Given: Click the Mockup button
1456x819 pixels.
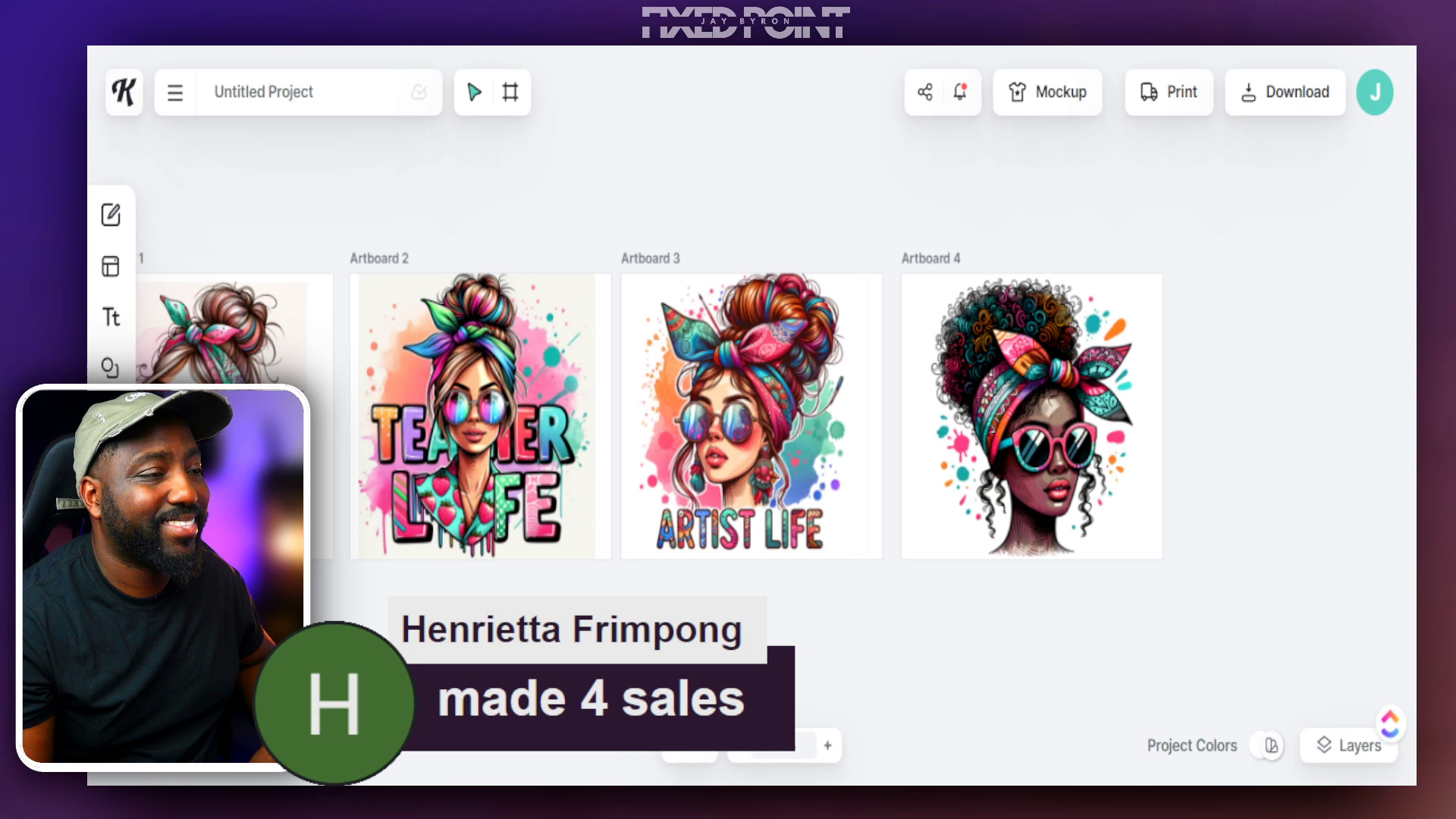Looking at the screenshot, I should point(1047,93).
